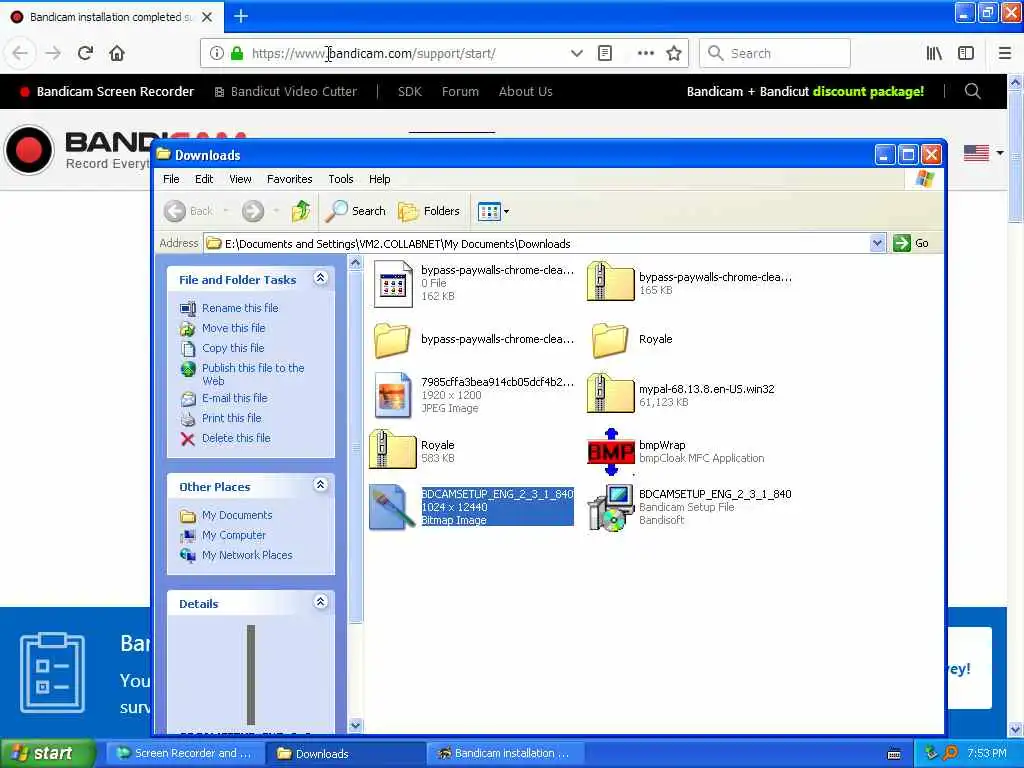This screenshot has width=1024, height=768.
Task: Expand the Explorer Address bar dropdown
Action: coord(877,244)
